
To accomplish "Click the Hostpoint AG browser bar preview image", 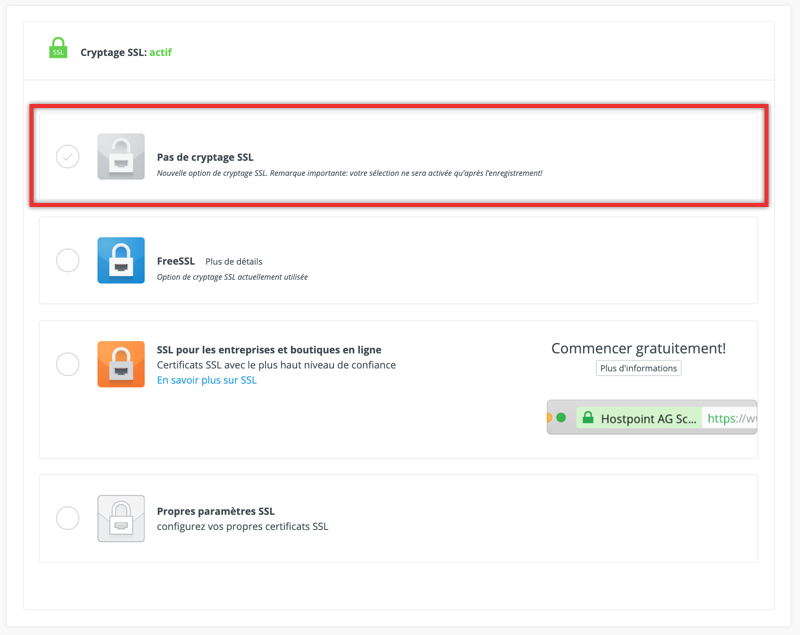I will coord(652,417).
